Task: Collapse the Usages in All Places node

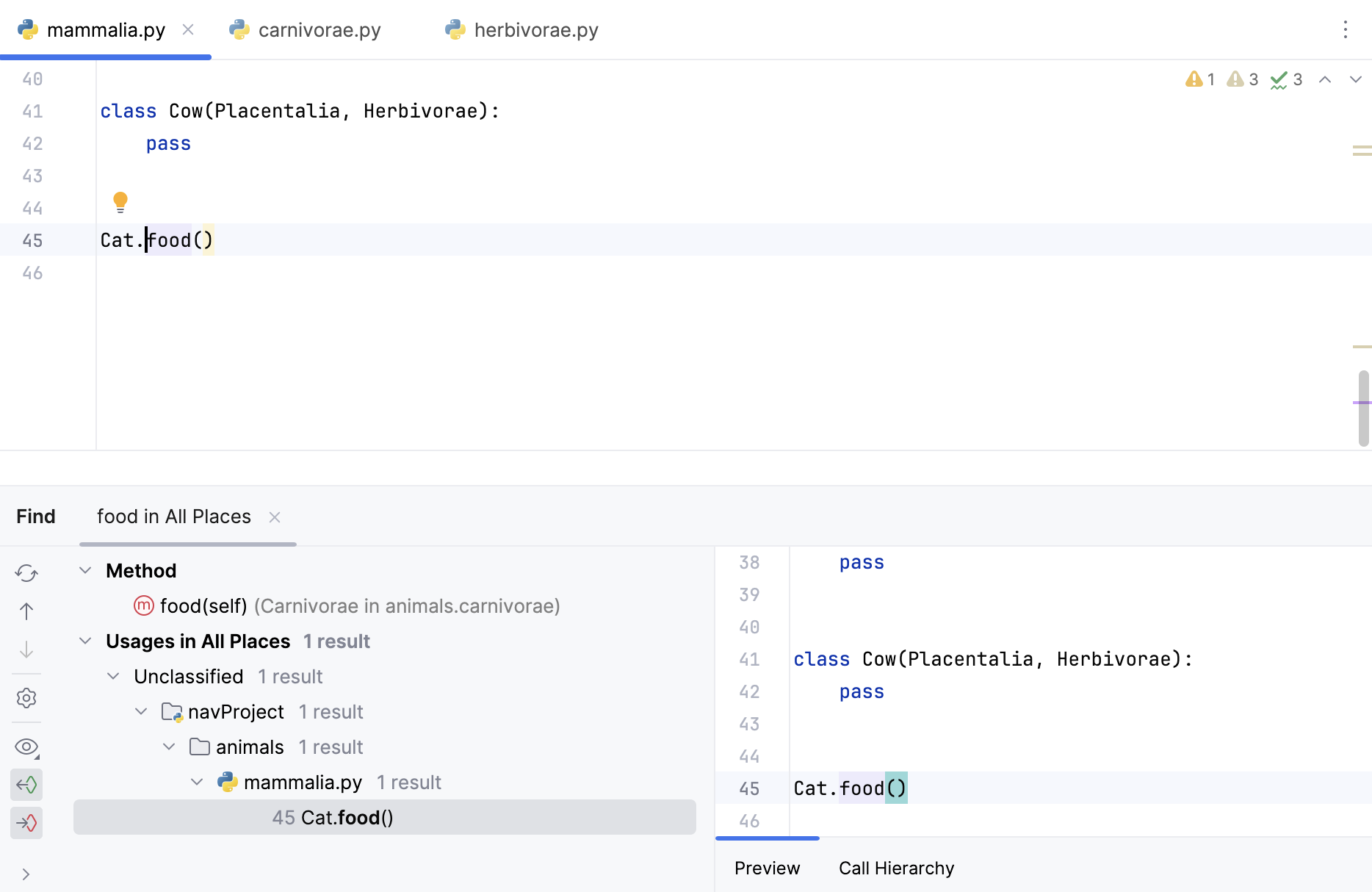Action: [85, 641]
